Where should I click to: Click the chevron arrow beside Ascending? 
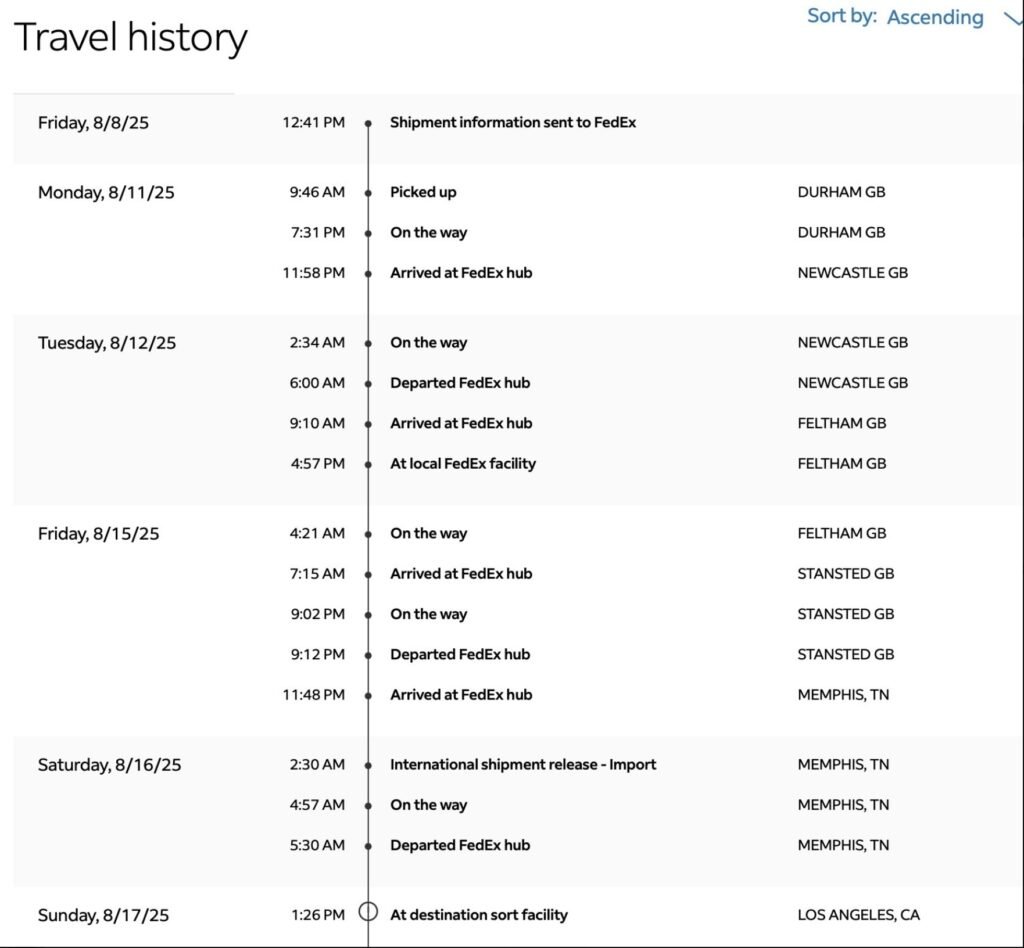(x=1013, y=20)
